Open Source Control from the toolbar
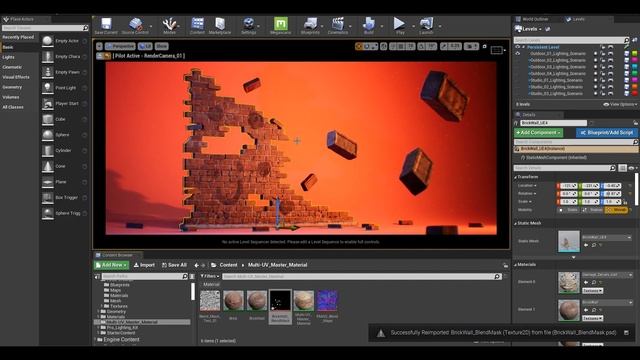The height and width of the screenshot is (360, 640). tap(136, 24)
